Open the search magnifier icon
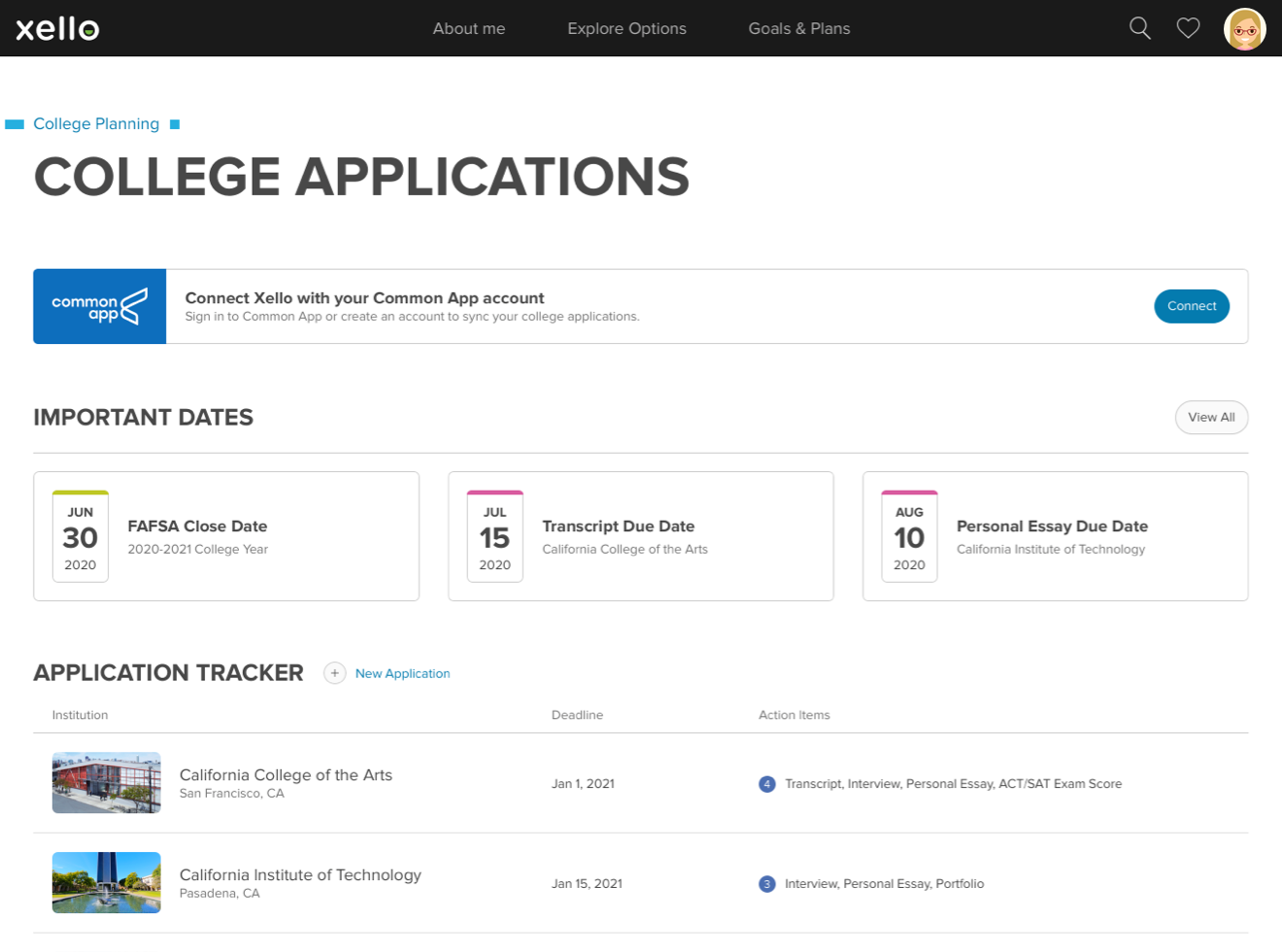 1140,28
